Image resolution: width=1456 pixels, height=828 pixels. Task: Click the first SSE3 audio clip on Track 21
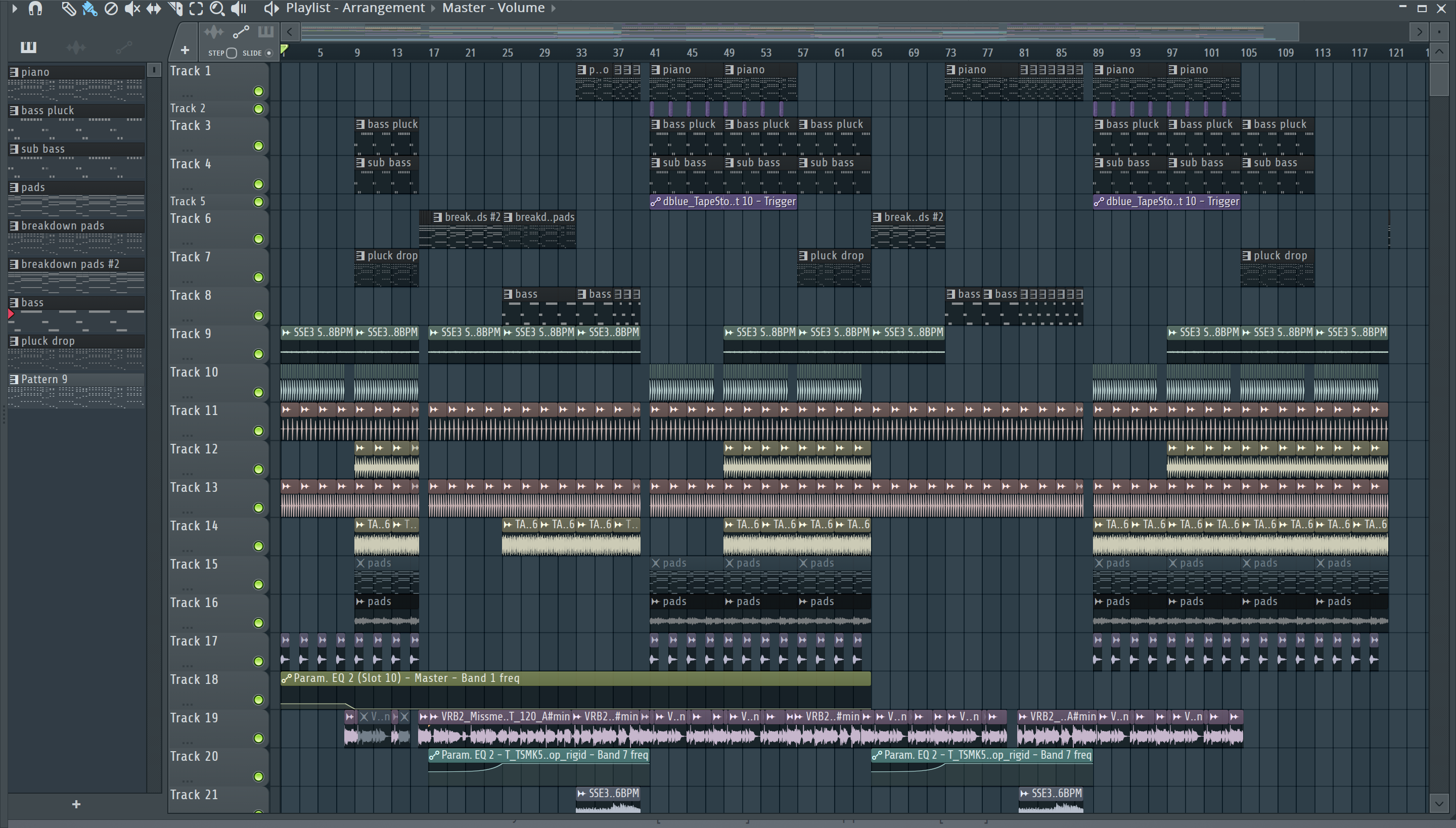pos(608,800)
